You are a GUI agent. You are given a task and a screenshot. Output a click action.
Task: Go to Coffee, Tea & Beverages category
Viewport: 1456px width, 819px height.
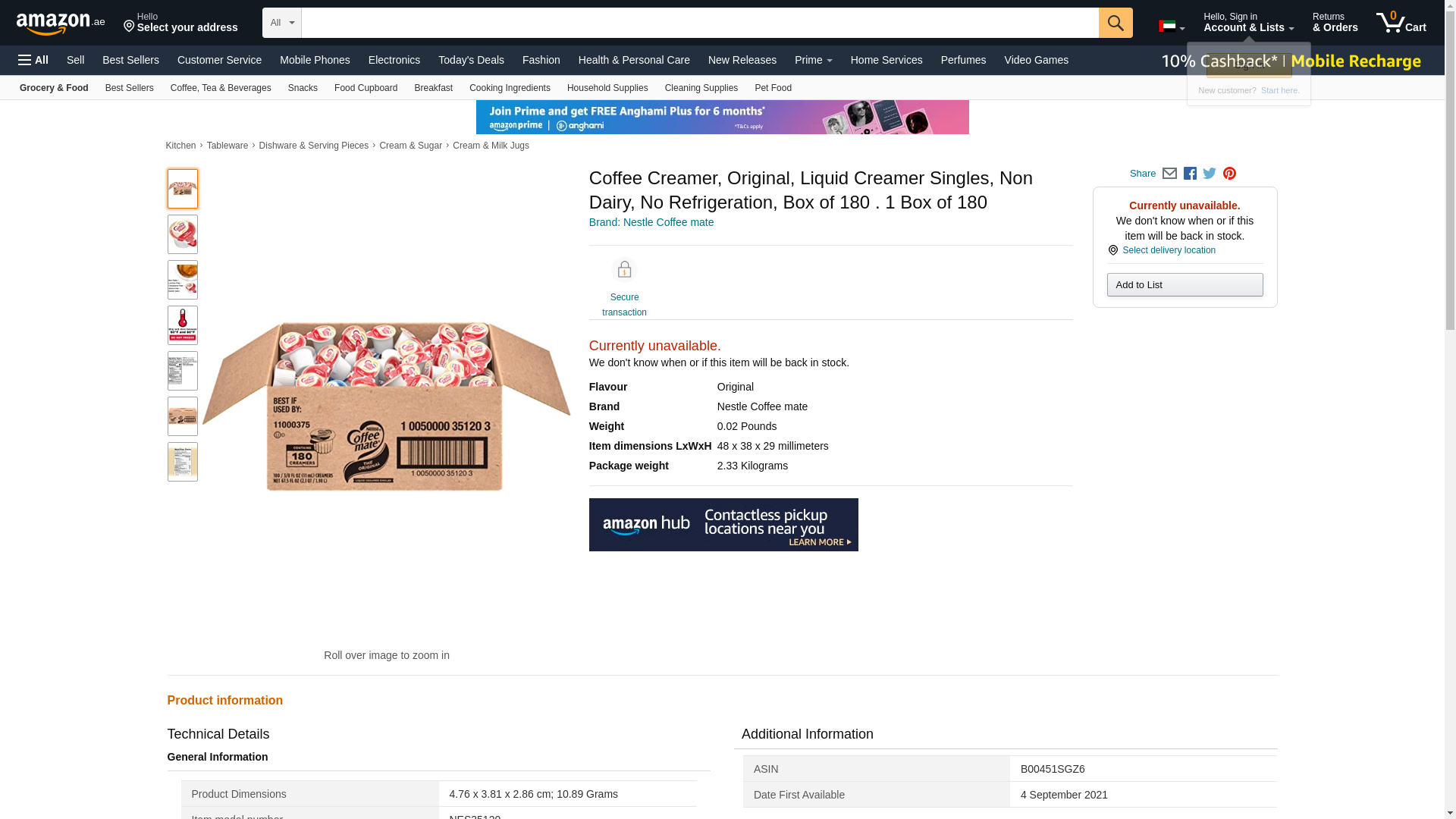pos(221,88)
